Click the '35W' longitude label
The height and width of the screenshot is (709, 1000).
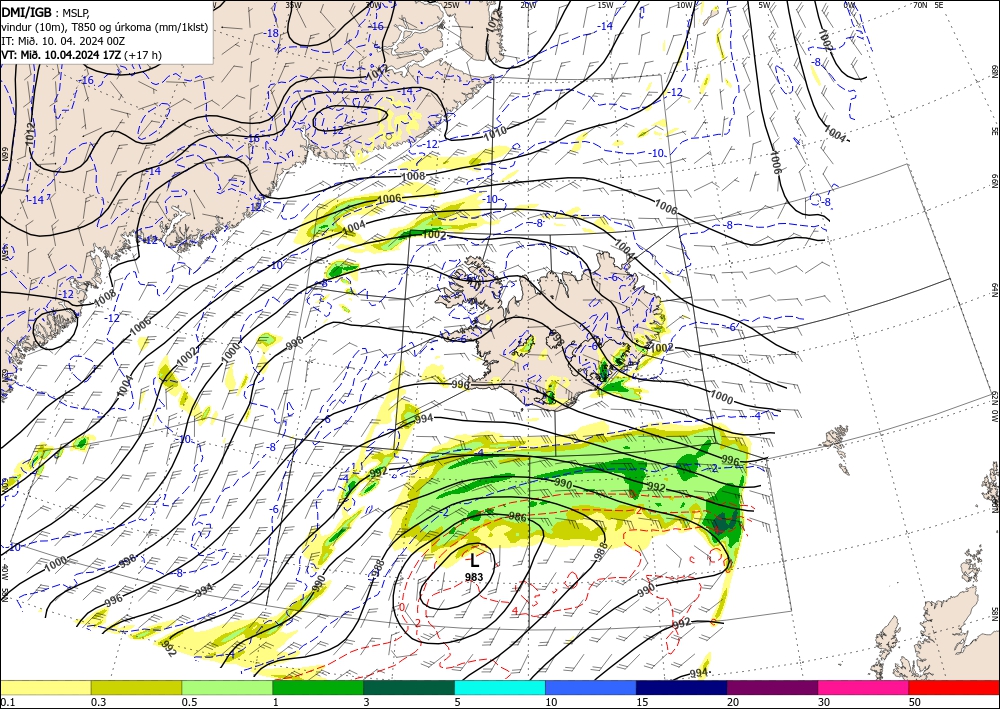point(293,5)
